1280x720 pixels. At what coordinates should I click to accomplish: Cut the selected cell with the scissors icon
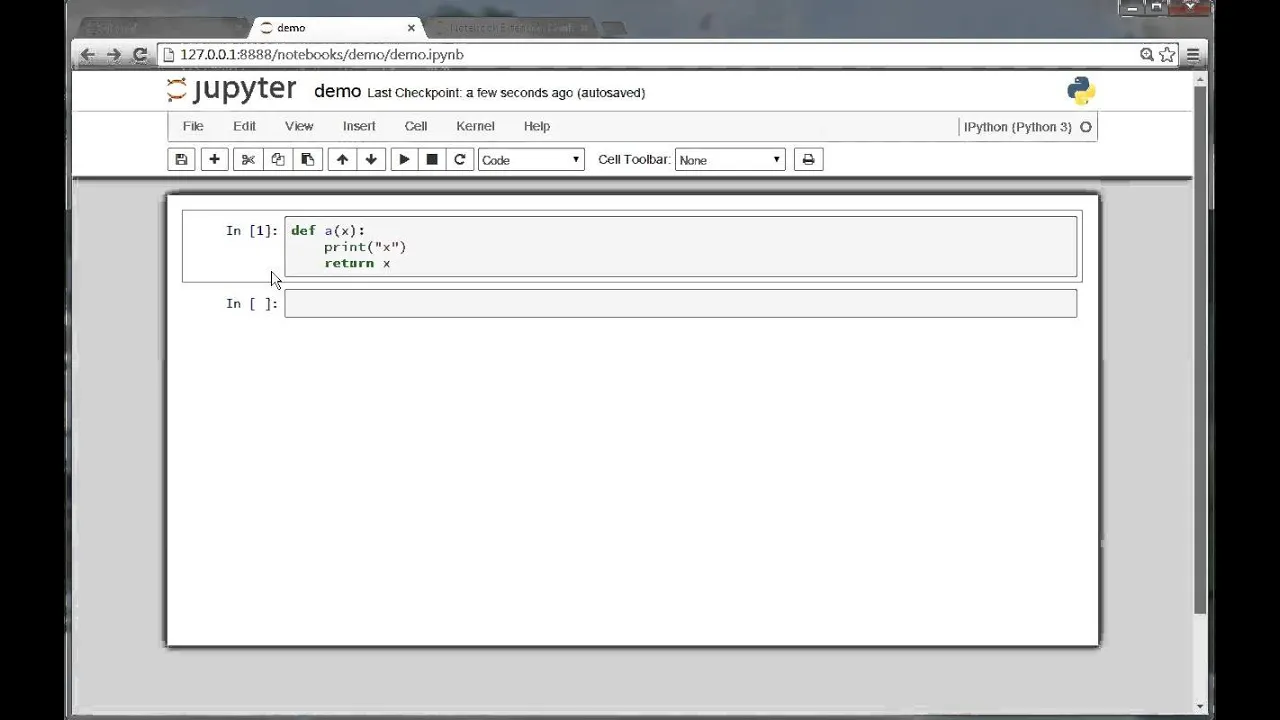pos(248,159)
